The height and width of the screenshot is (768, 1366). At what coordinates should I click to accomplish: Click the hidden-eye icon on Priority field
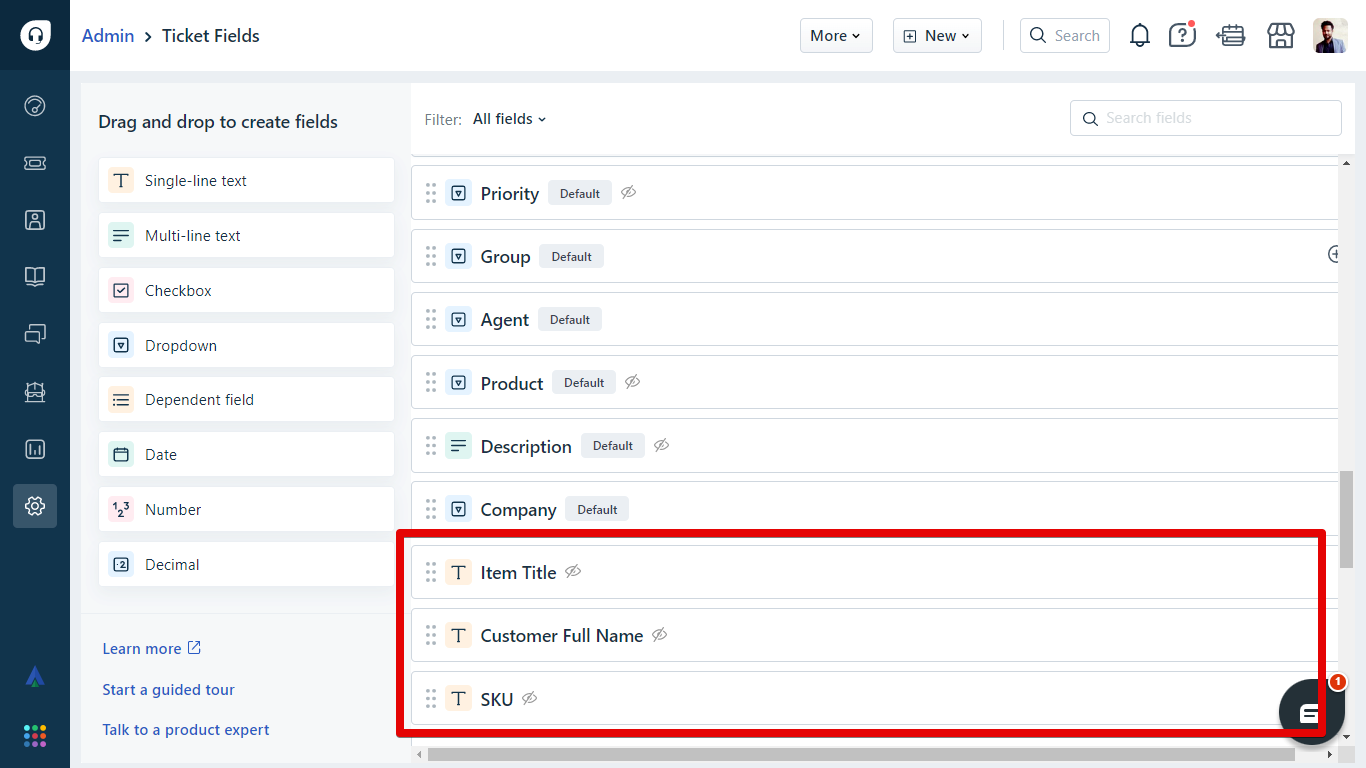pyautogui.click(x=628, y=192)
